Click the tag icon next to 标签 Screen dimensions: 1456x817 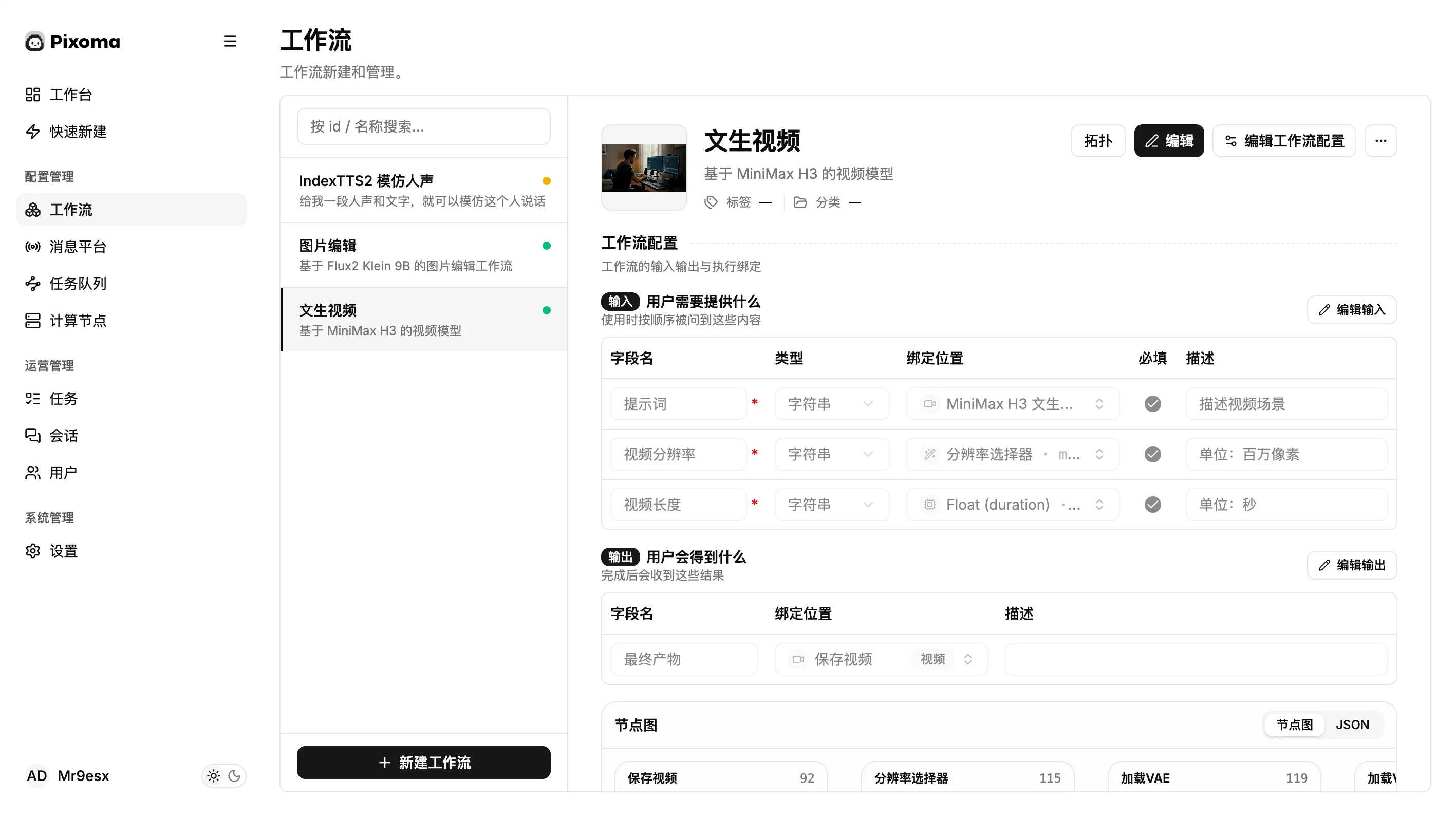pyautogui.click(x=711, y=202)
